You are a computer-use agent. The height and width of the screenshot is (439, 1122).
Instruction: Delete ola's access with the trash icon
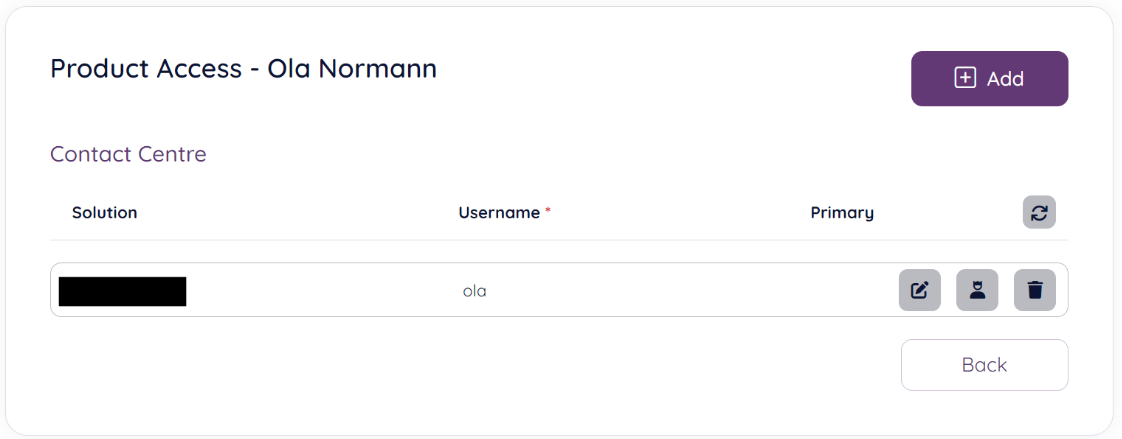coord(1035,290)
